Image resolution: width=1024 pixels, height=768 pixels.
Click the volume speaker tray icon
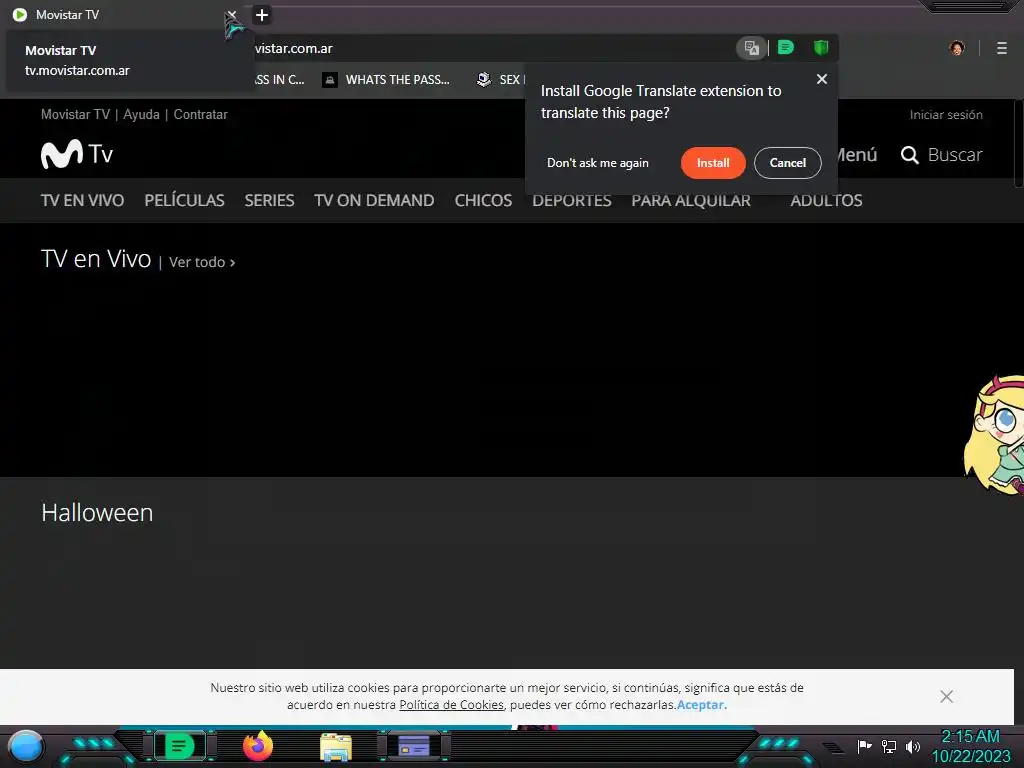(912, 746)
